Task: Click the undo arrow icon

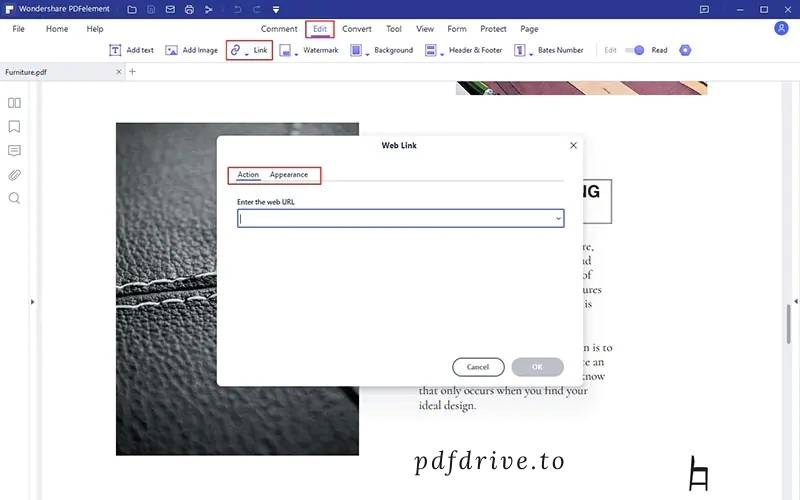Action: tap(237, 9)
